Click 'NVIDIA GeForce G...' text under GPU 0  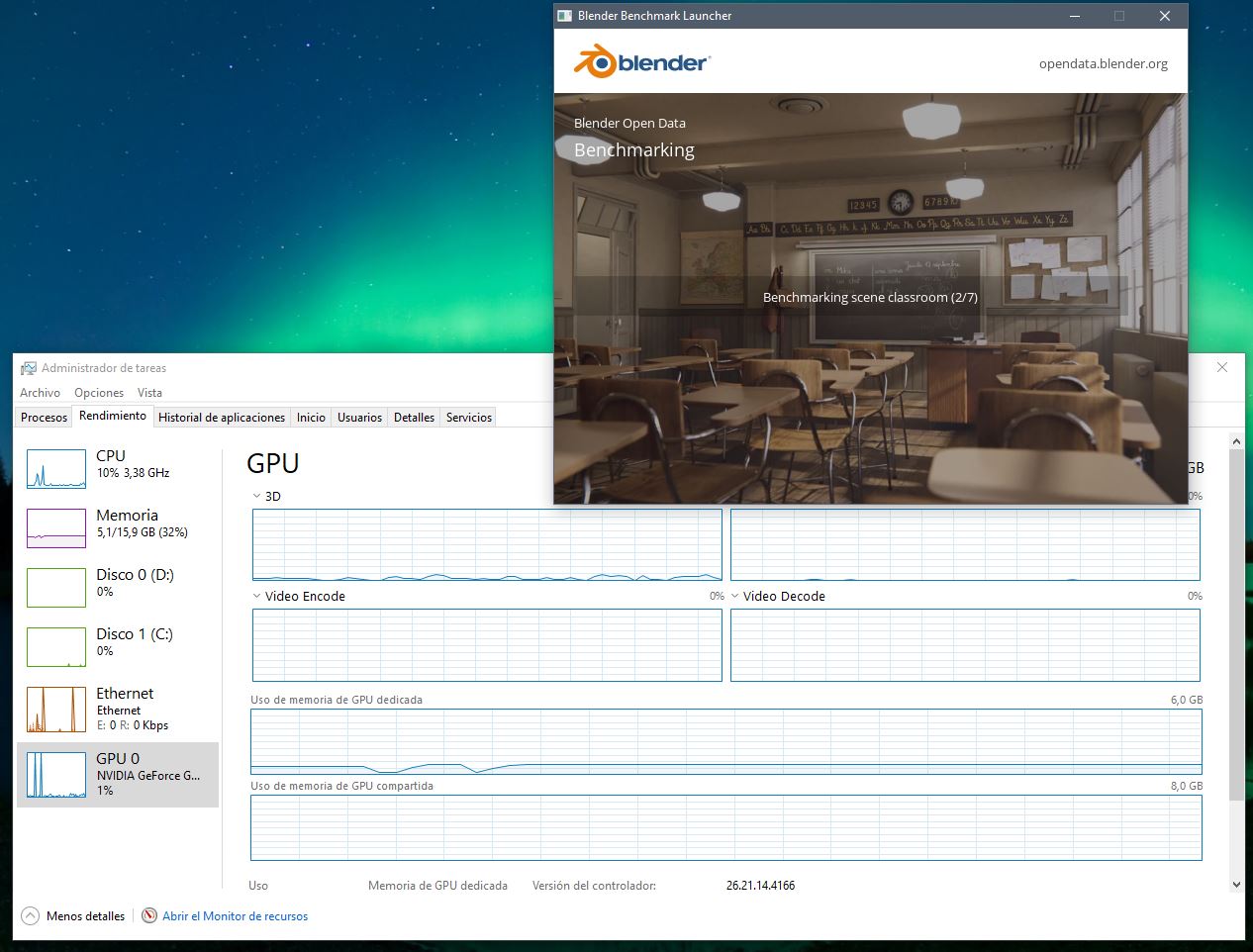[x=148, y=776]
